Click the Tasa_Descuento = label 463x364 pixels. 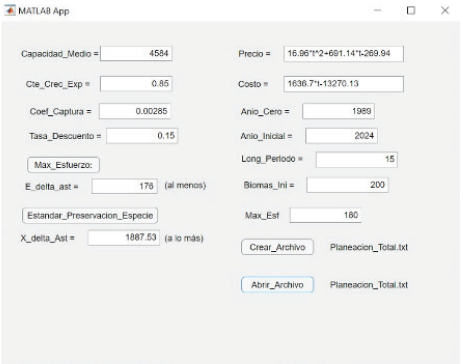pos(65,136)
